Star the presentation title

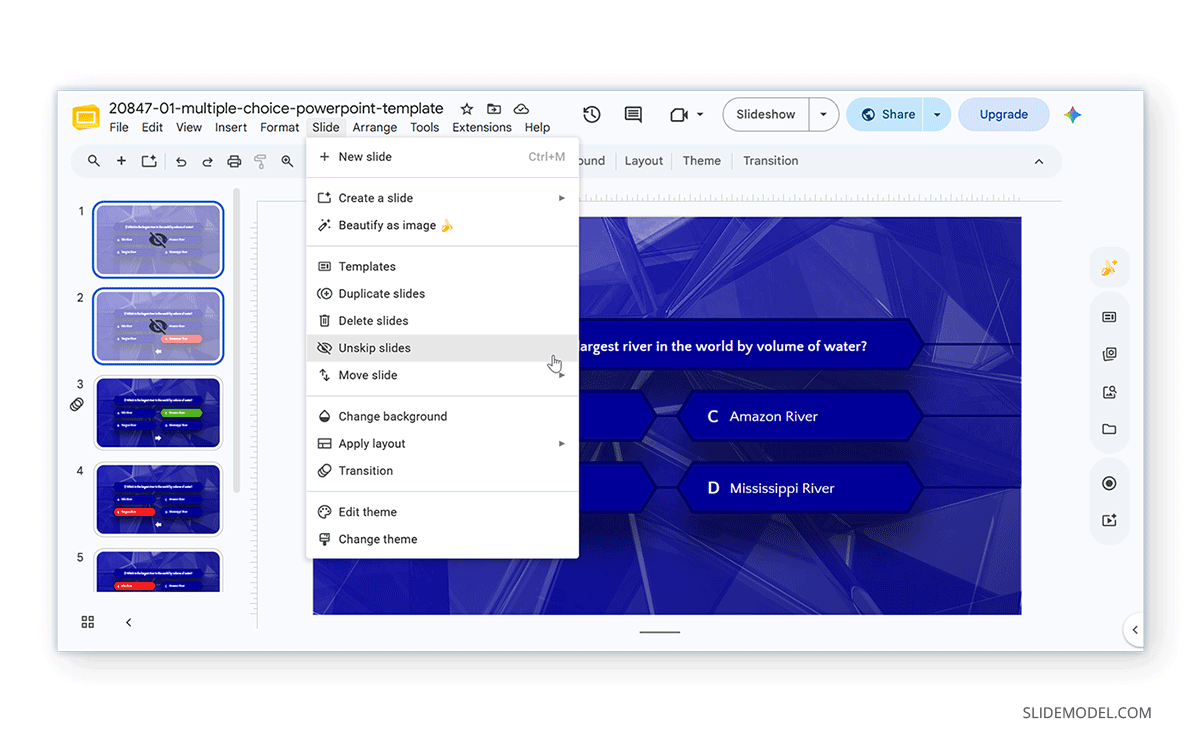pos(466,109)
